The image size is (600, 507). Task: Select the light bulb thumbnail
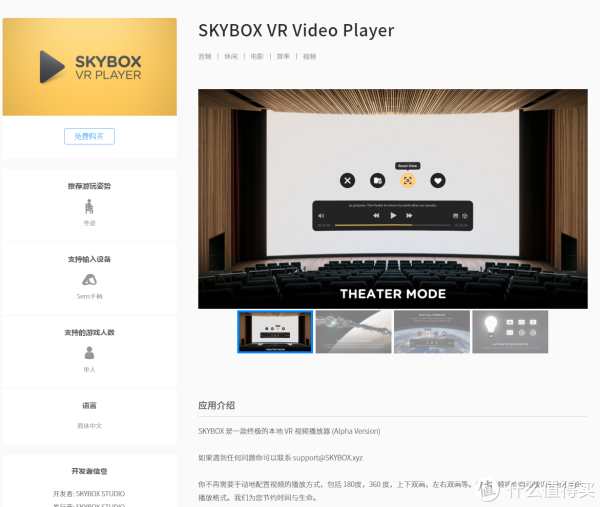[510, 332]
